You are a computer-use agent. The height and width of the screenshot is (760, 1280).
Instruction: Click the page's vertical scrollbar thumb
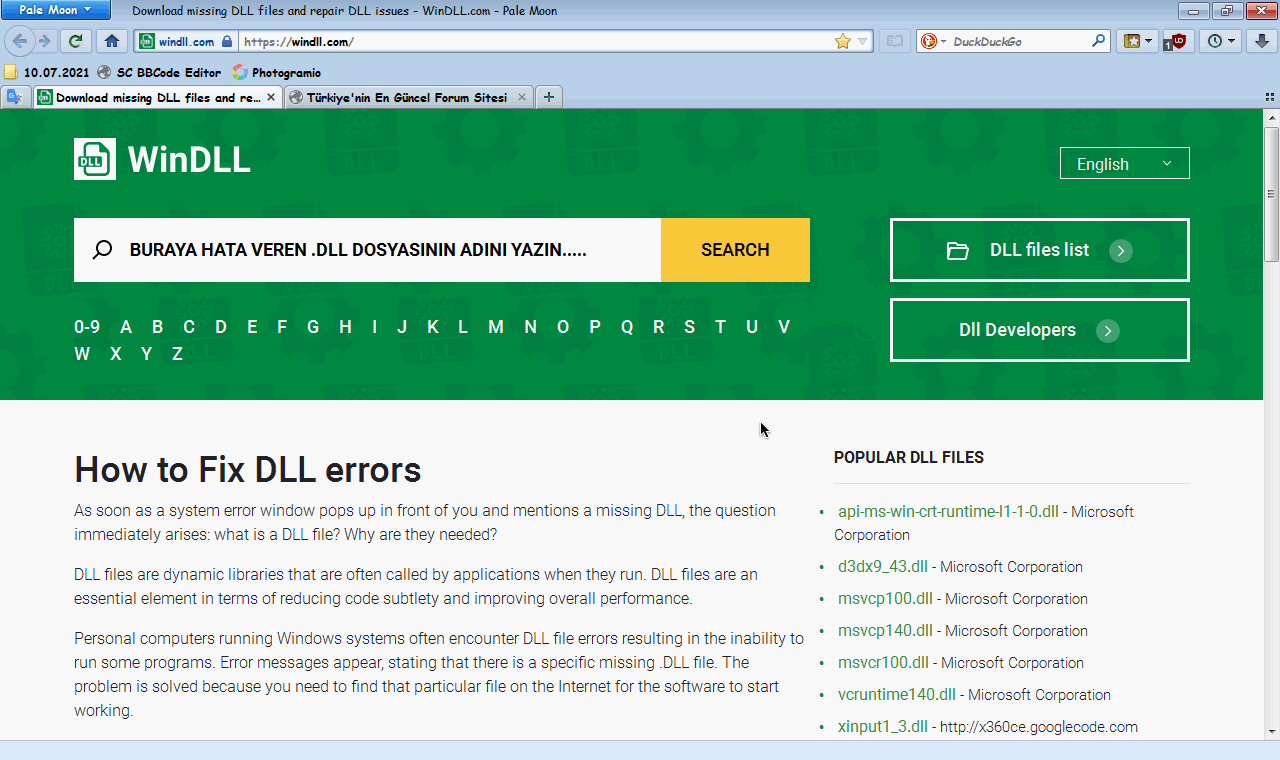pos(1272,194)
